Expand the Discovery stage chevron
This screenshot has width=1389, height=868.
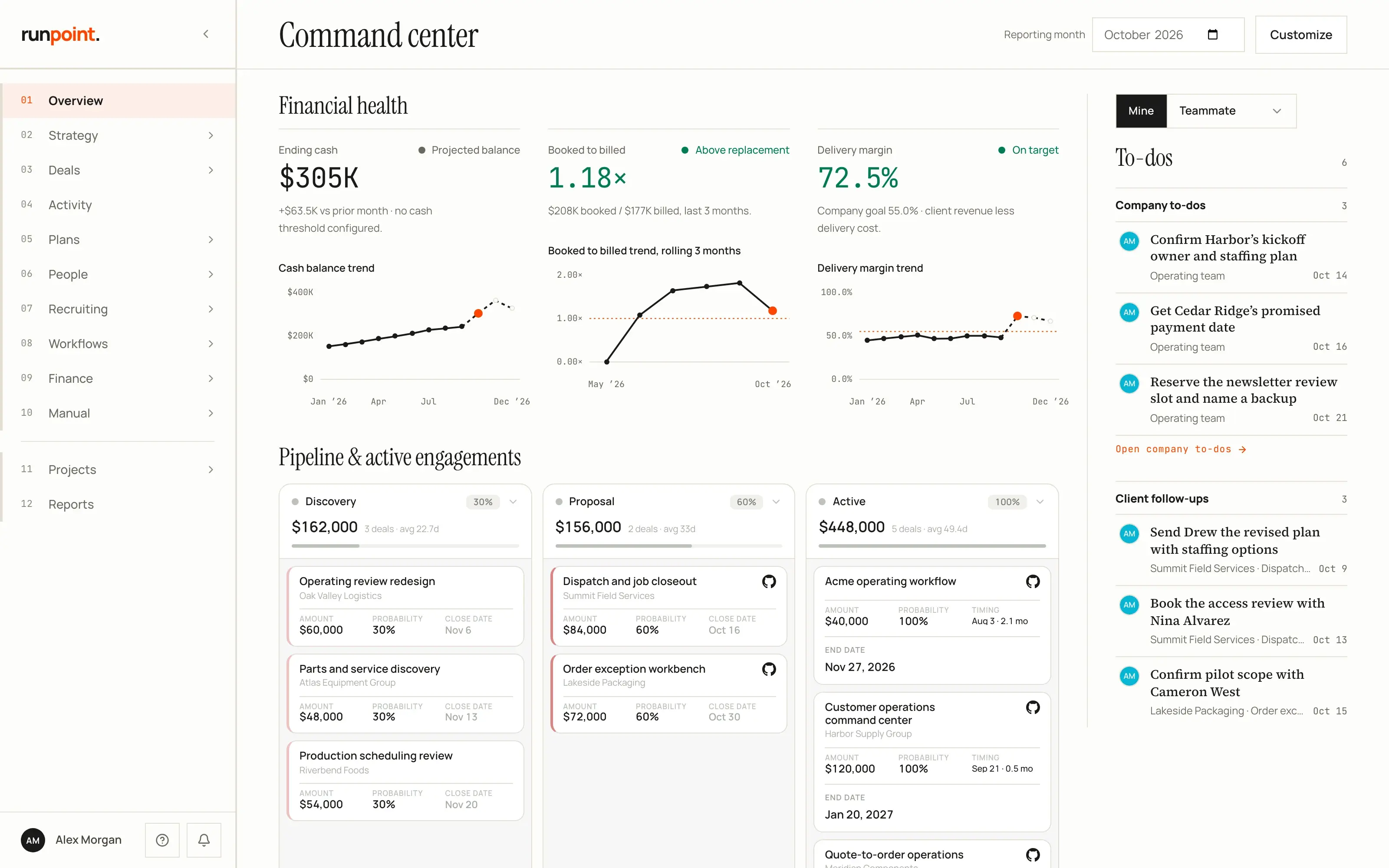coord(513,502)
